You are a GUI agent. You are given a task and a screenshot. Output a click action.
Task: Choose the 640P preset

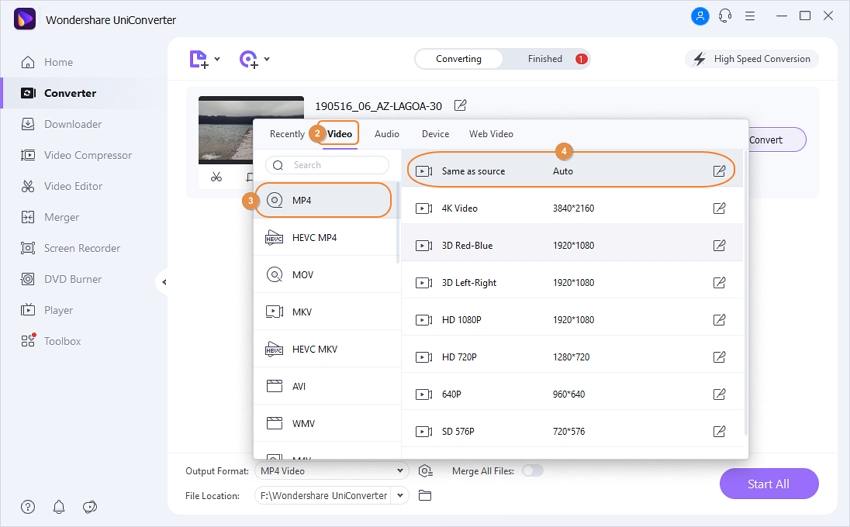click(571, 394)
